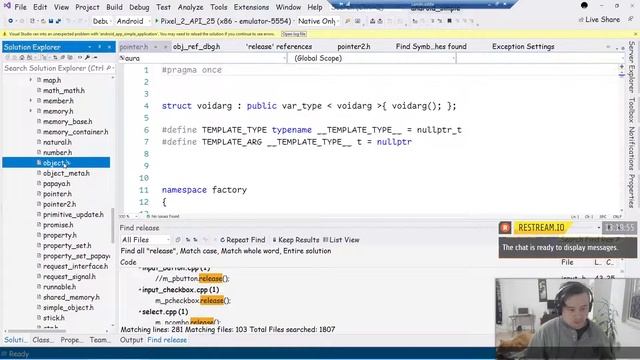Close the pointer.h tab
The height and width of the screenshot is (360, 640).
click(x=165, y=47)
